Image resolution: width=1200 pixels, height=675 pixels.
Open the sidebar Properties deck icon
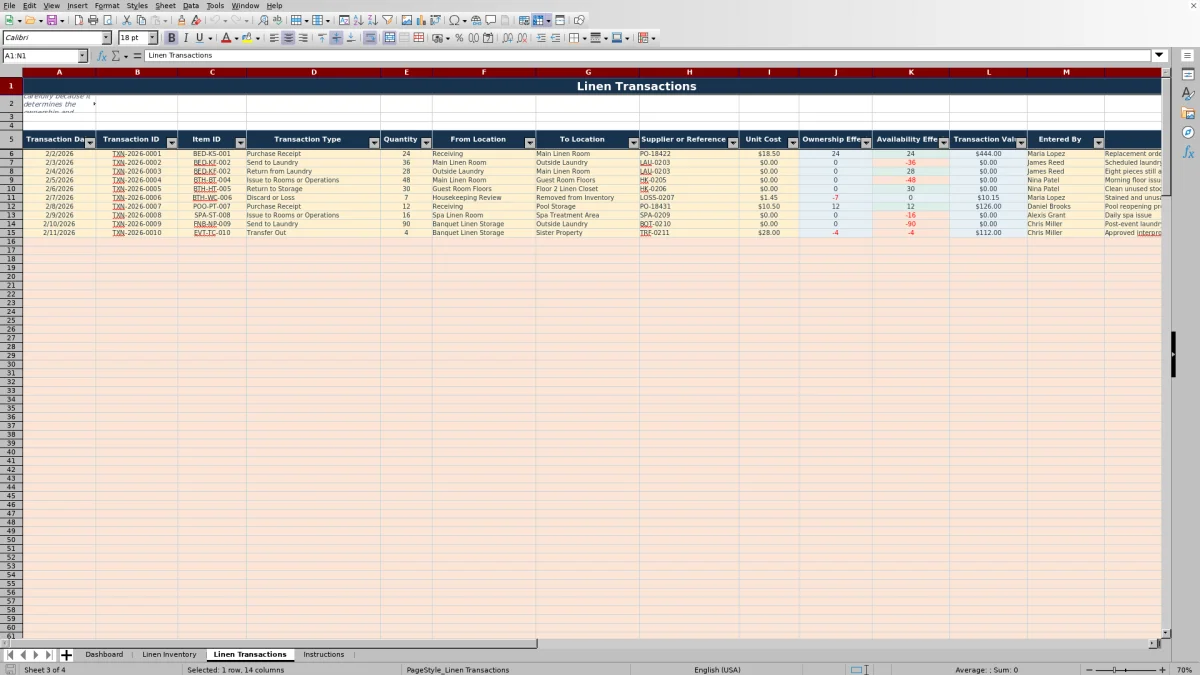pos(1188,74)
